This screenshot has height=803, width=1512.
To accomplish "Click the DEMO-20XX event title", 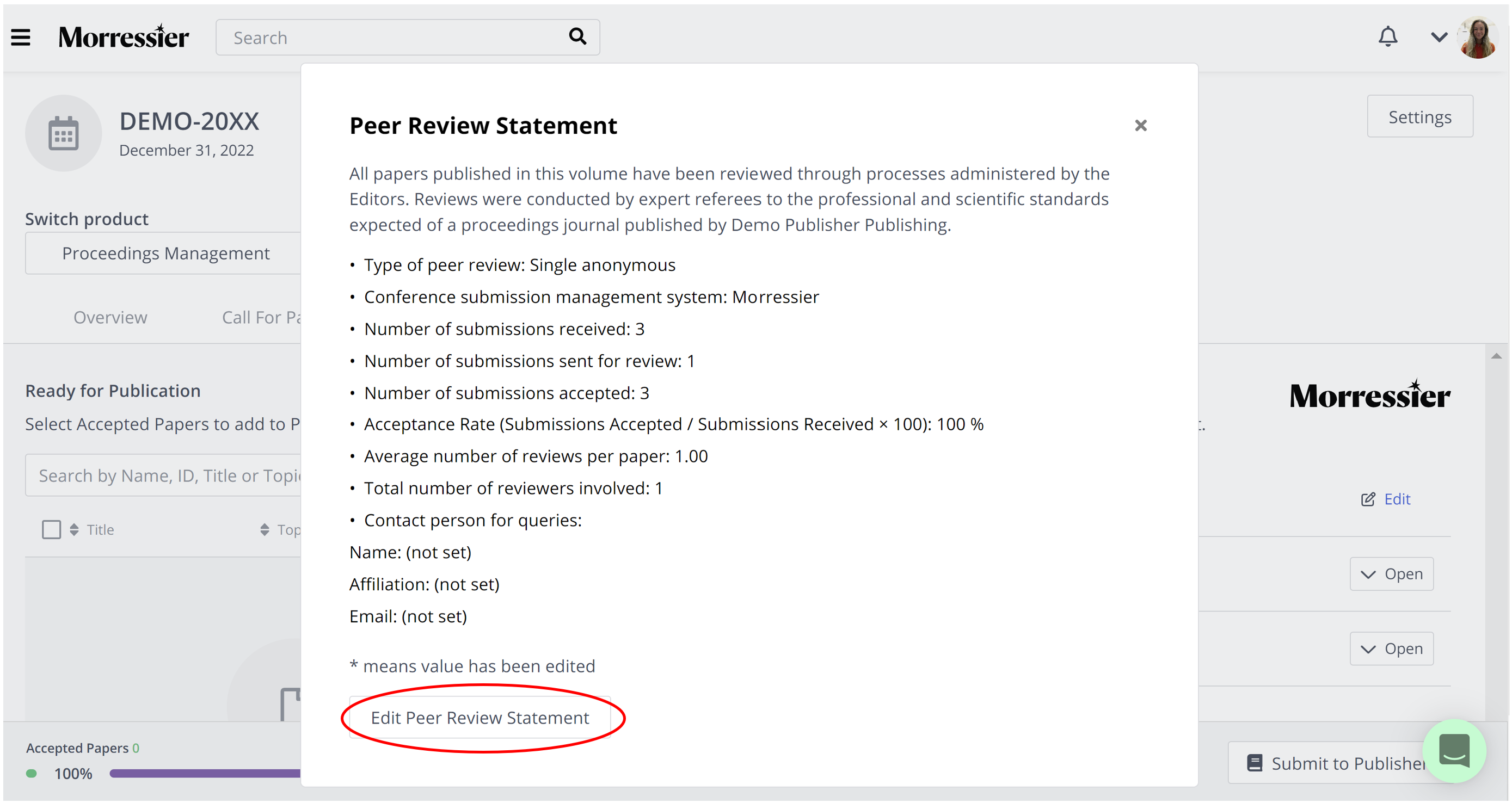I will pyautogui.click(x=189, y=121).
